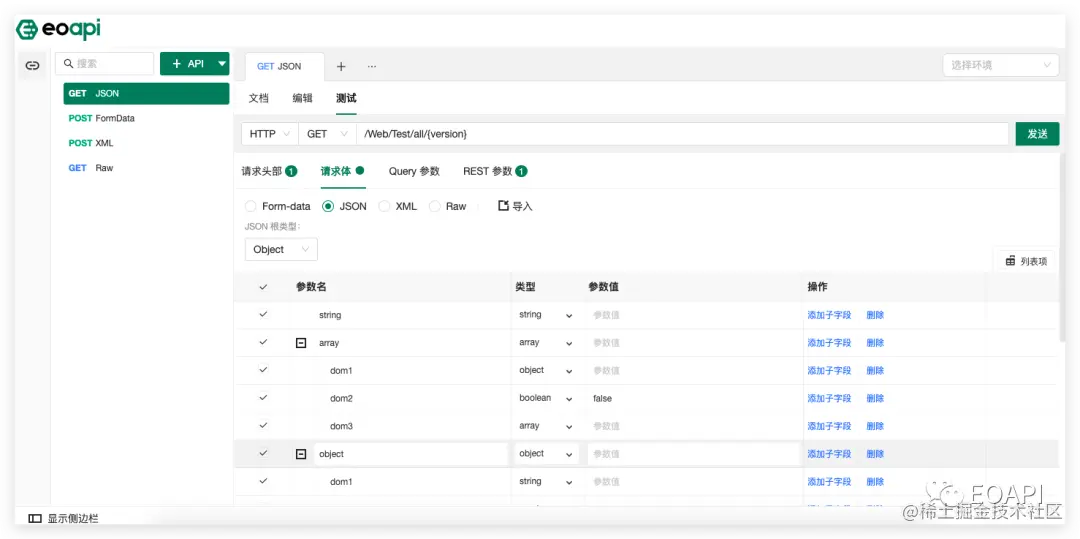Click the eoapi logo
Screen dimensions: 1080x539
[x=58, y=30]
